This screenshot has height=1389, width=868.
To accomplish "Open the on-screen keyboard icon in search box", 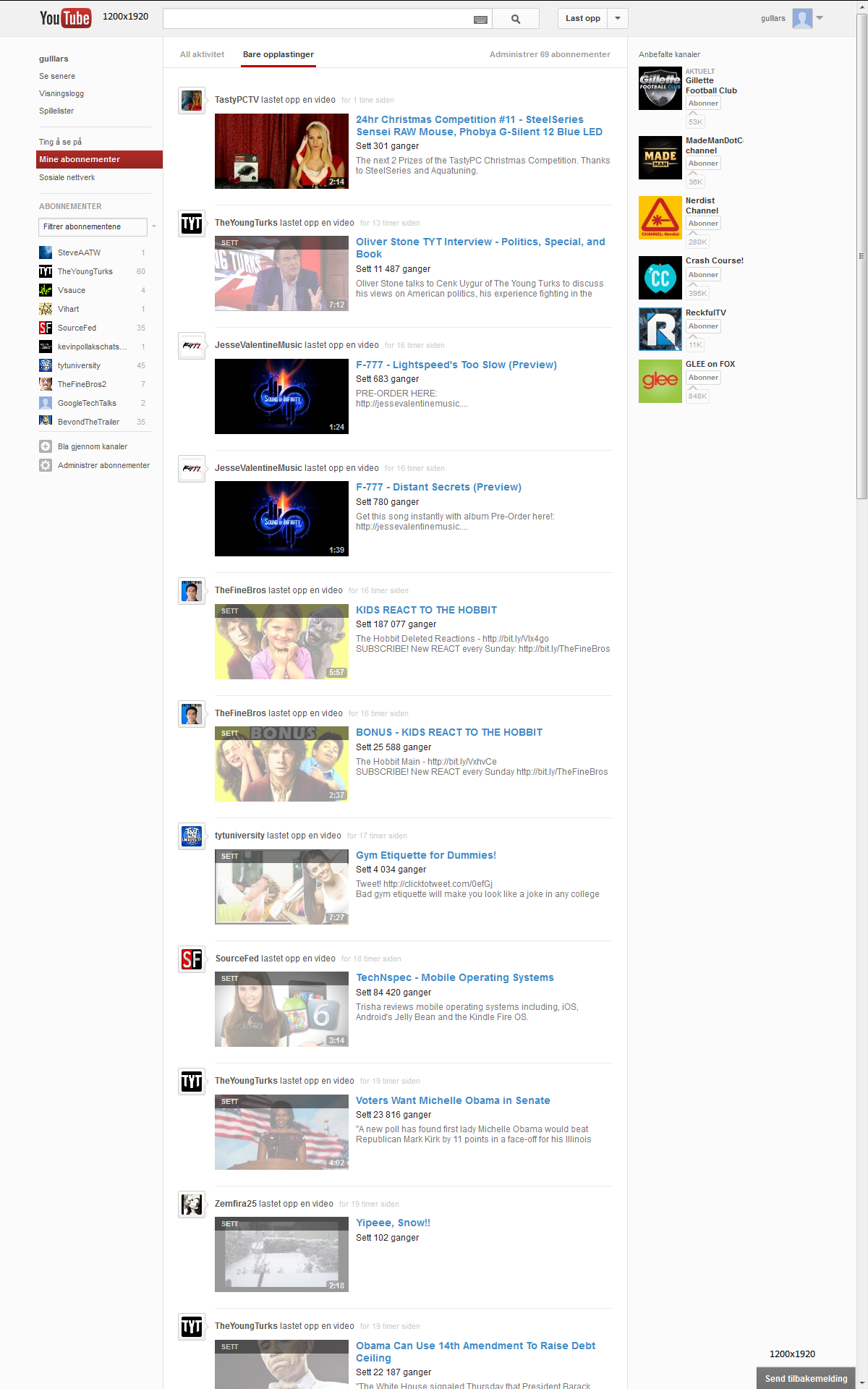I will tap(480, 20).
